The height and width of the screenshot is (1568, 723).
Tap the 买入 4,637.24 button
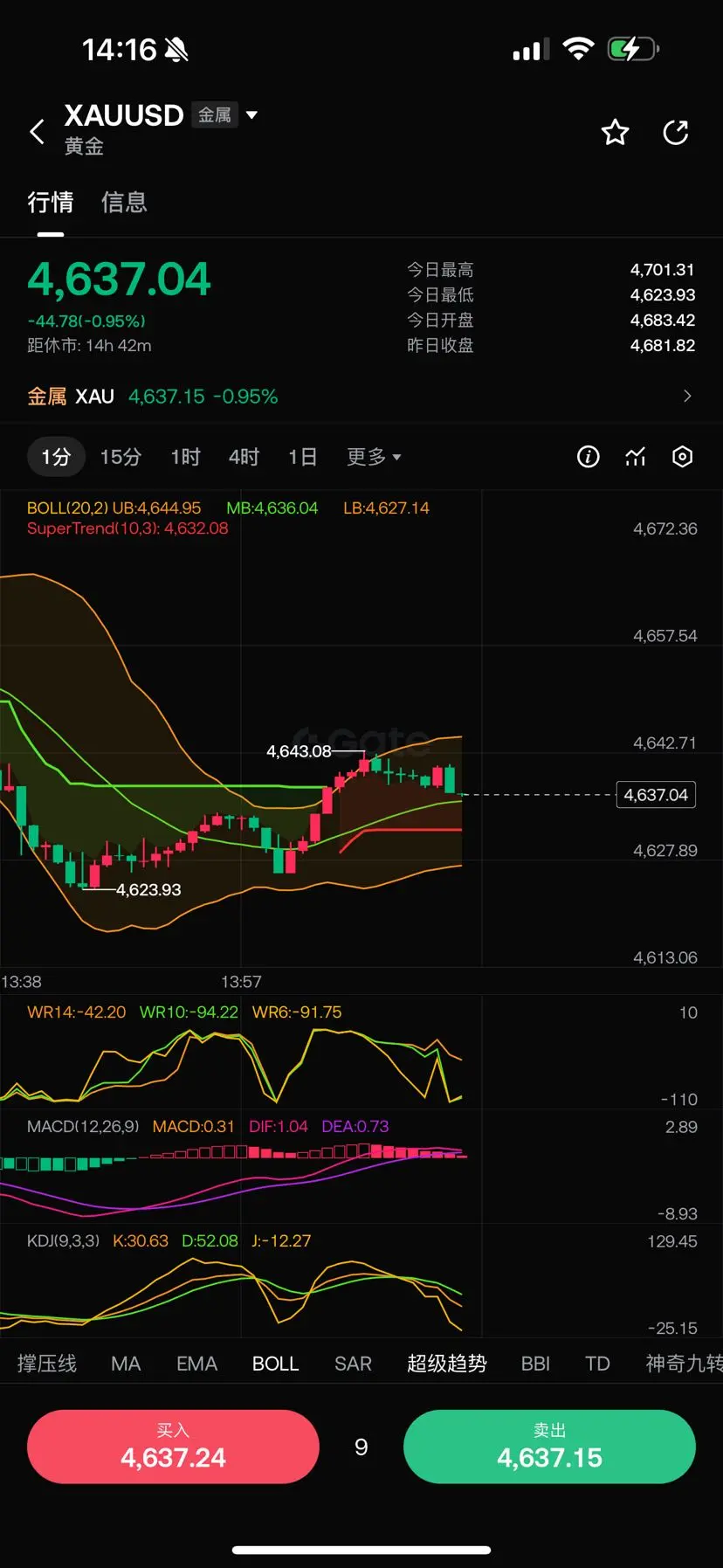coord(173,1447)
